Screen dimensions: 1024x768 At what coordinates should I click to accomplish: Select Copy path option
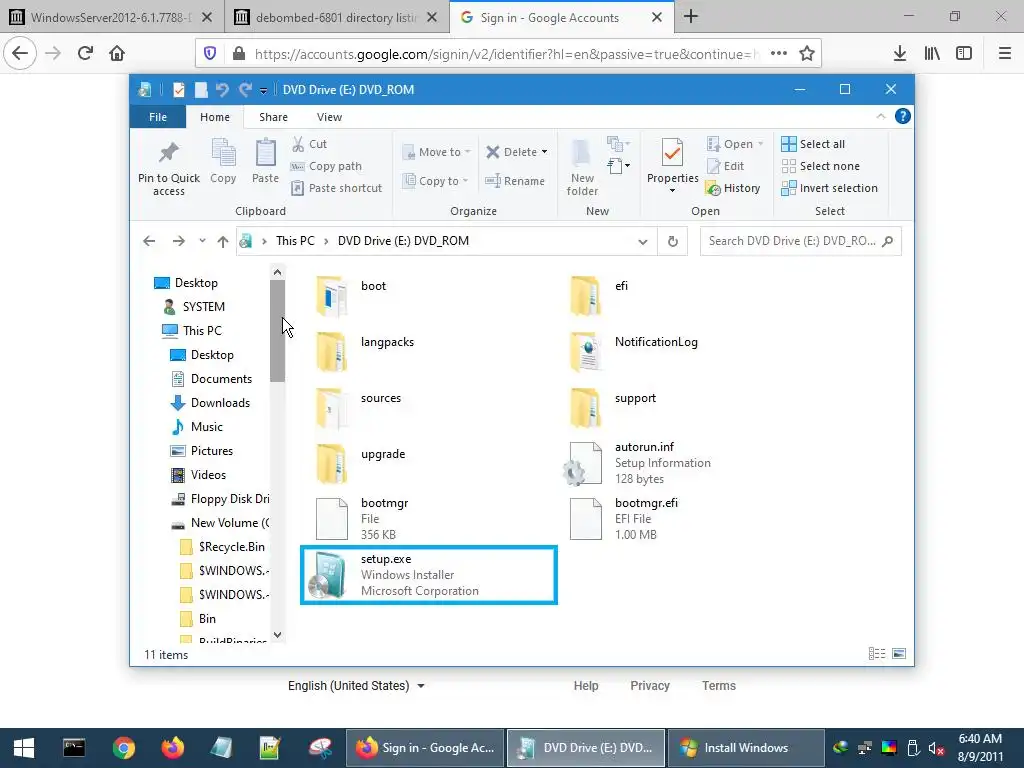326,166
